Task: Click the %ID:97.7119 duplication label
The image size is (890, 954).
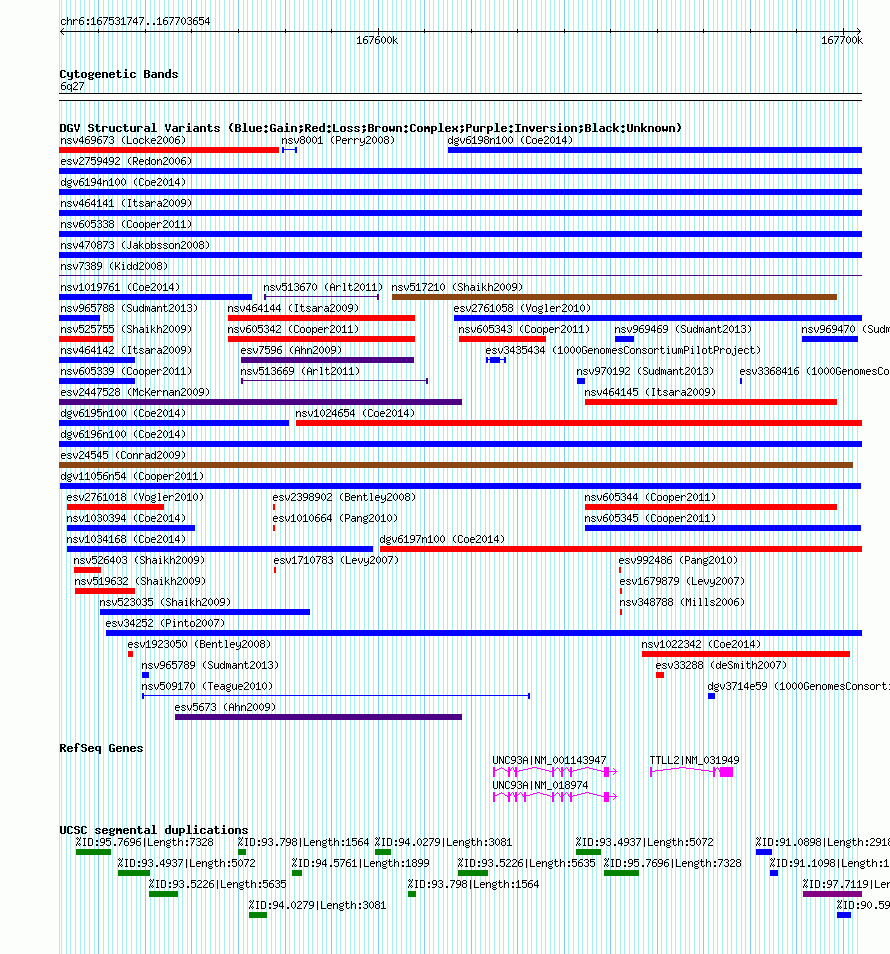Action: click(846, 884)
